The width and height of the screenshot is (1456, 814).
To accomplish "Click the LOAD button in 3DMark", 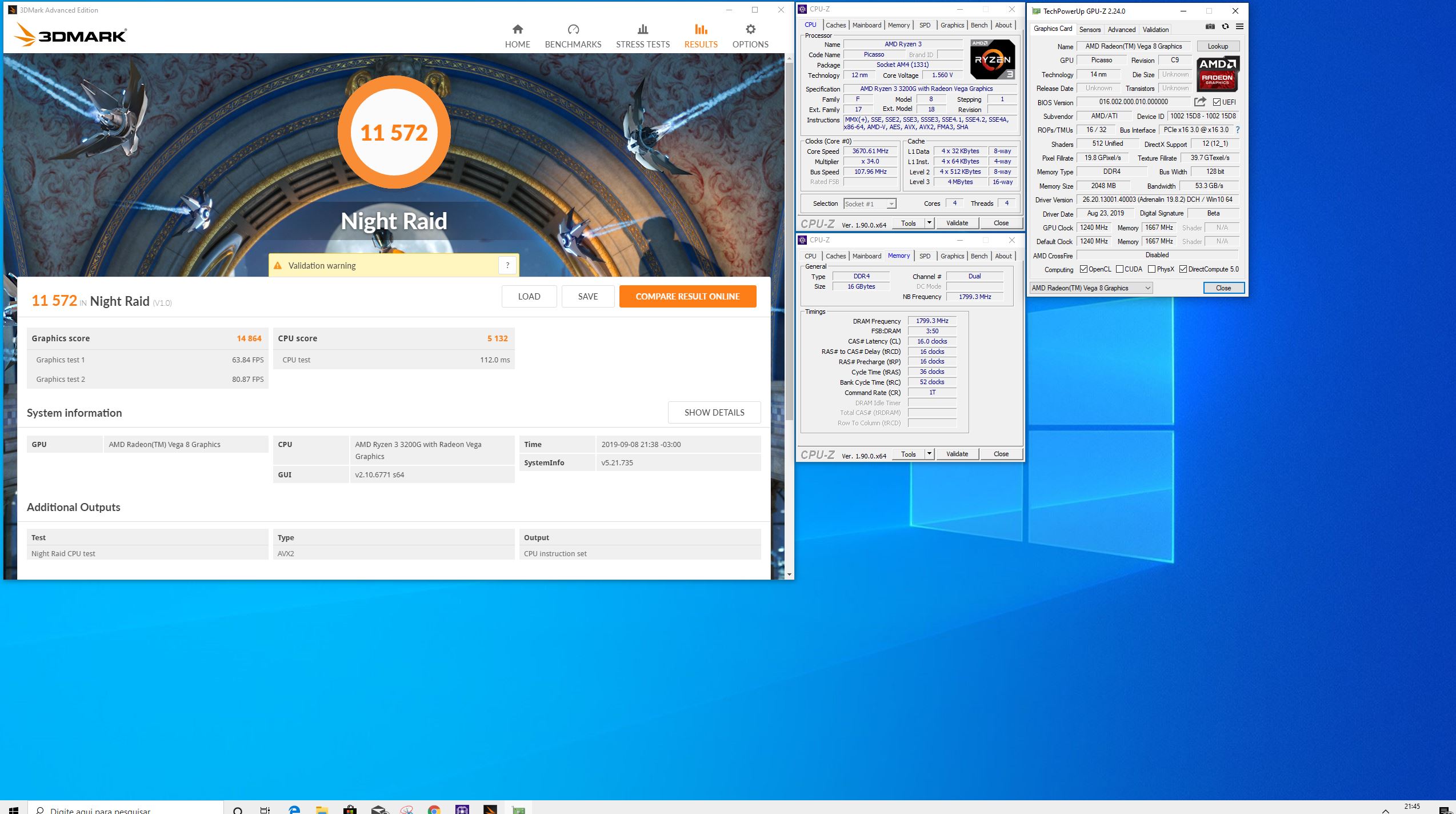I will [x=529, y=296].
